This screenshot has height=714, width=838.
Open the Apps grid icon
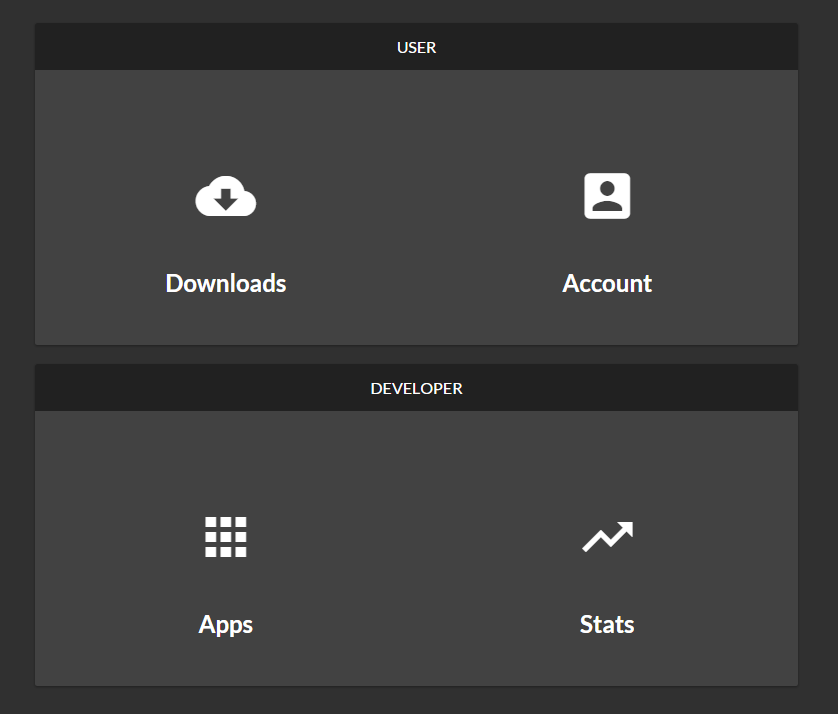click(x=226, y=537)
